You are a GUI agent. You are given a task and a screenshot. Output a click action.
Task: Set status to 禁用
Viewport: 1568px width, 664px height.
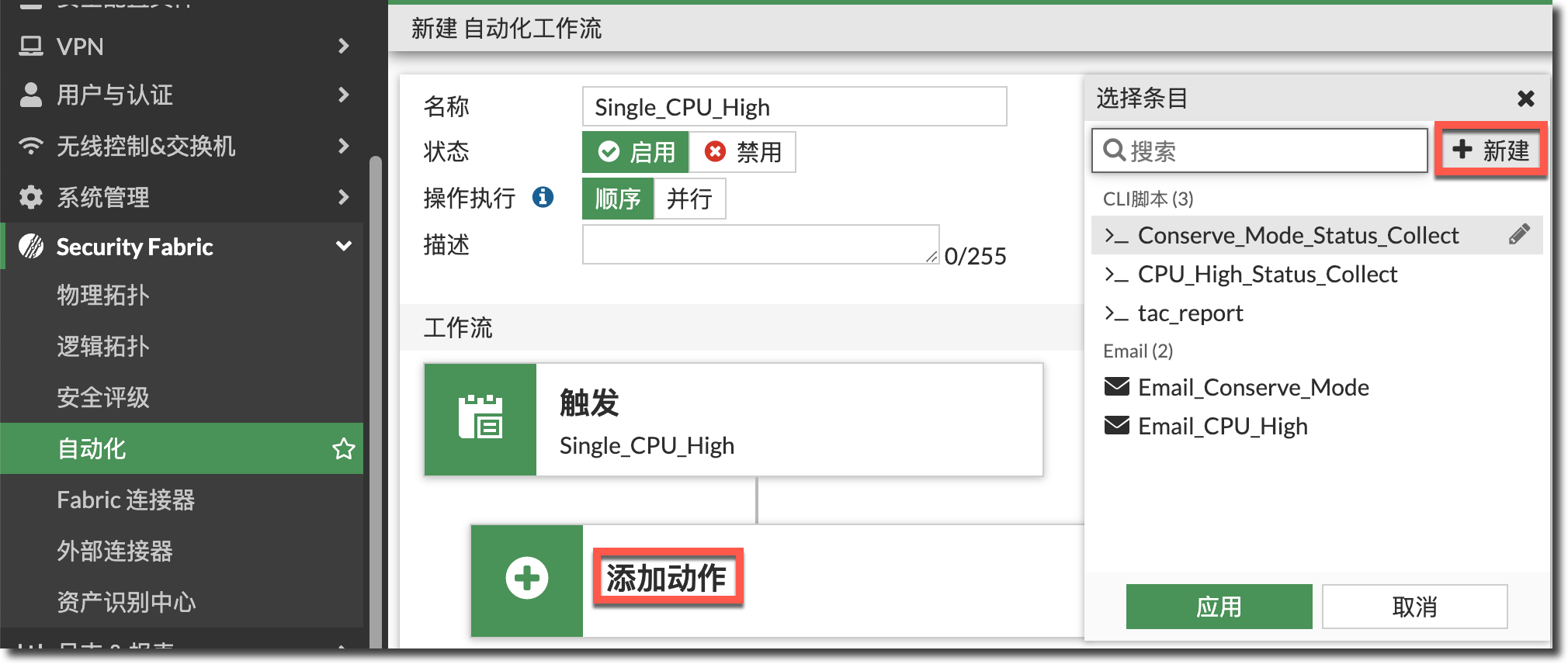coord(743,152)
